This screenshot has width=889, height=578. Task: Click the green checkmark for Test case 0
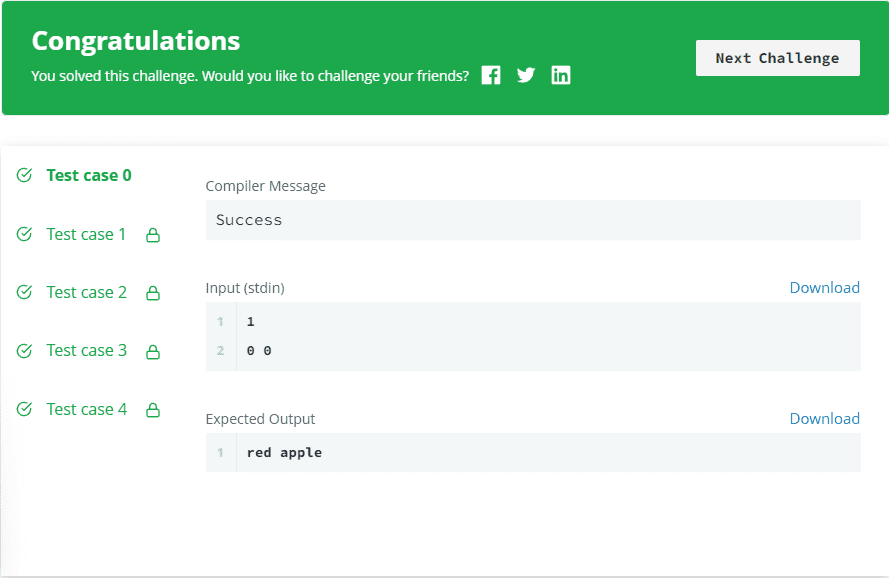coord(25,176)
